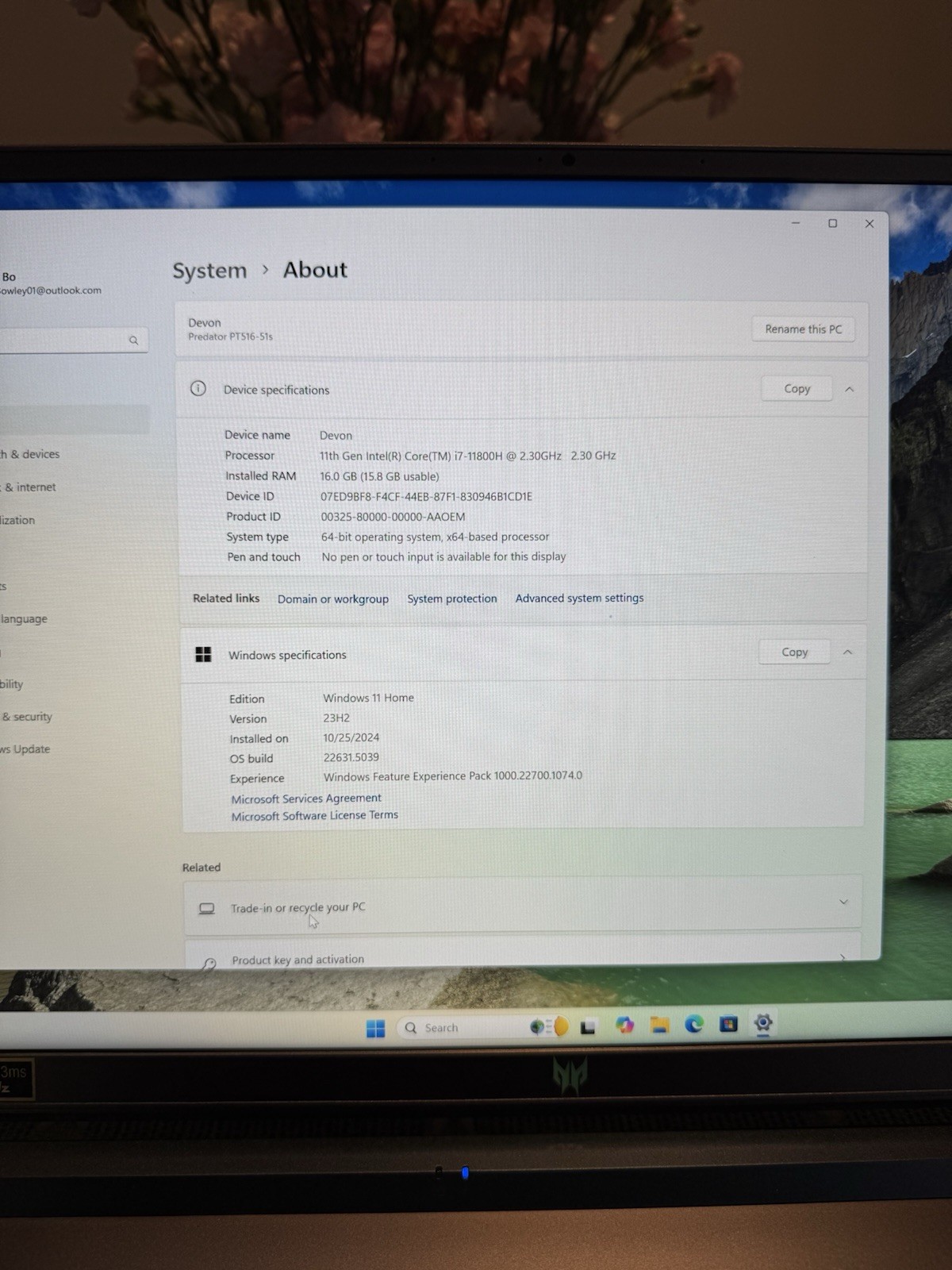This screenshot has width=952, height=1270.
Task: Click the Settings search magnifier icon
Action: (133, 340)
